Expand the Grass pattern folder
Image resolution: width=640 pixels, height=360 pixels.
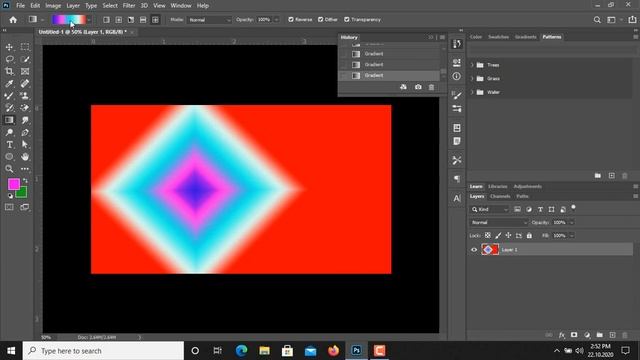tap(472, 78)
